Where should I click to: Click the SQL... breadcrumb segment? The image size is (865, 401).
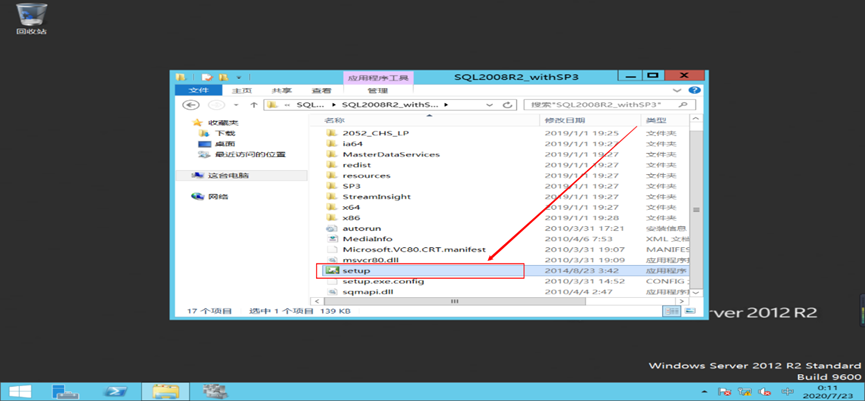coord(309,105)
